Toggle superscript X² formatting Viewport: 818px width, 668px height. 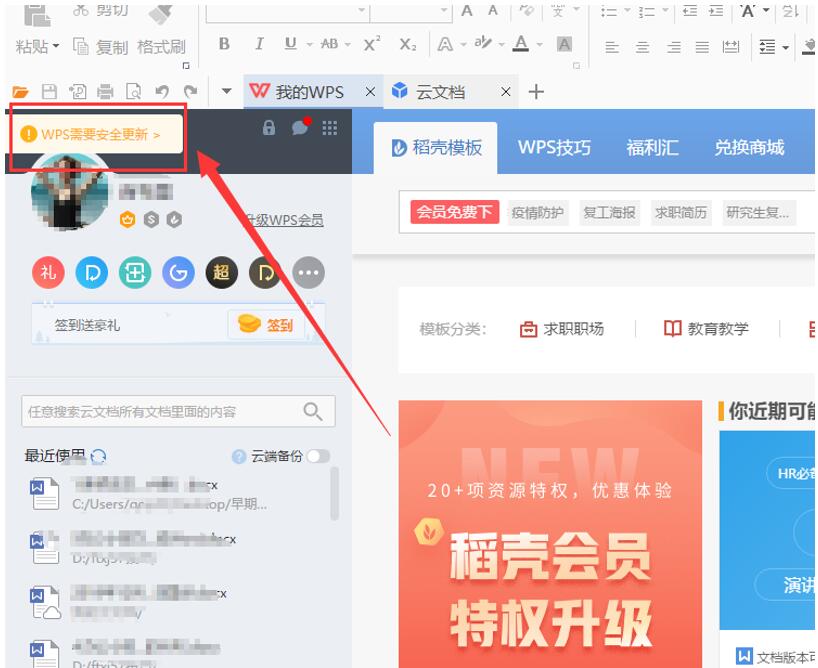pos(372,44)
